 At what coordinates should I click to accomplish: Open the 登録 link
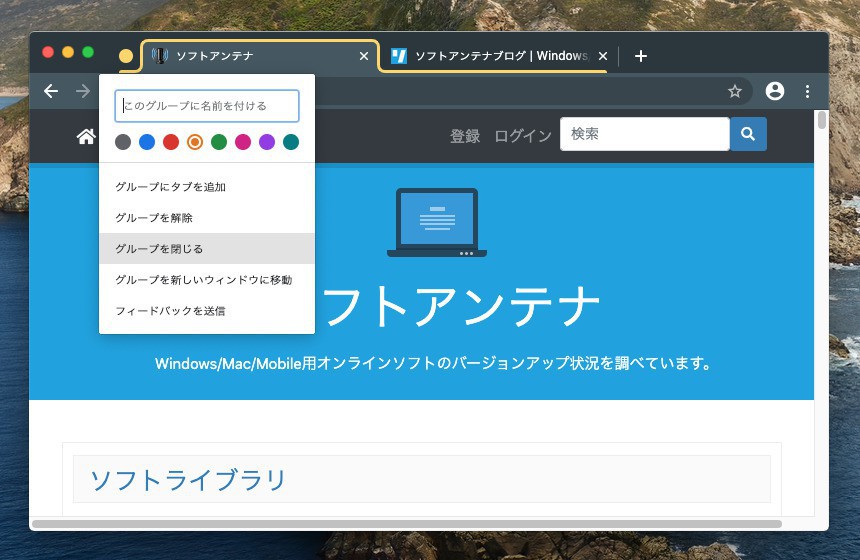point(465,136)
